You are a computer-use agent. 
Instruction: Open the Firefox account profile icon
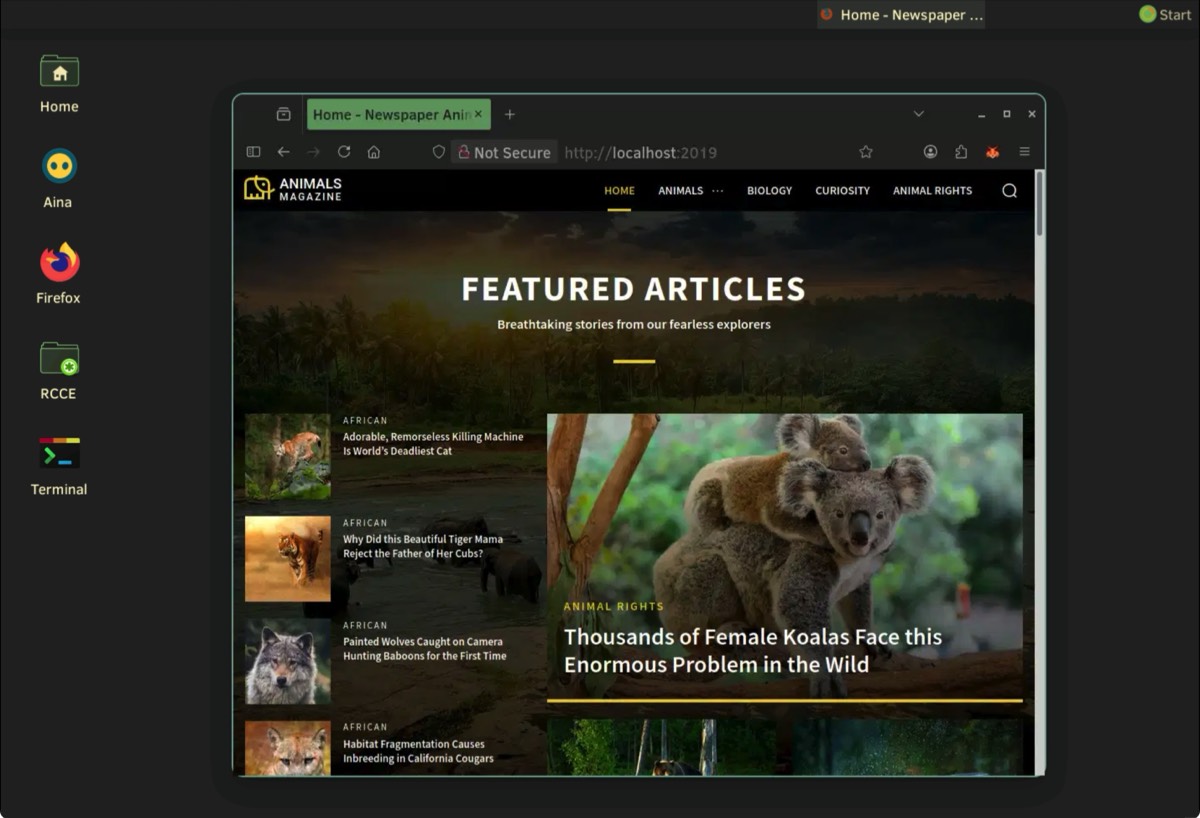coord(930,152)
